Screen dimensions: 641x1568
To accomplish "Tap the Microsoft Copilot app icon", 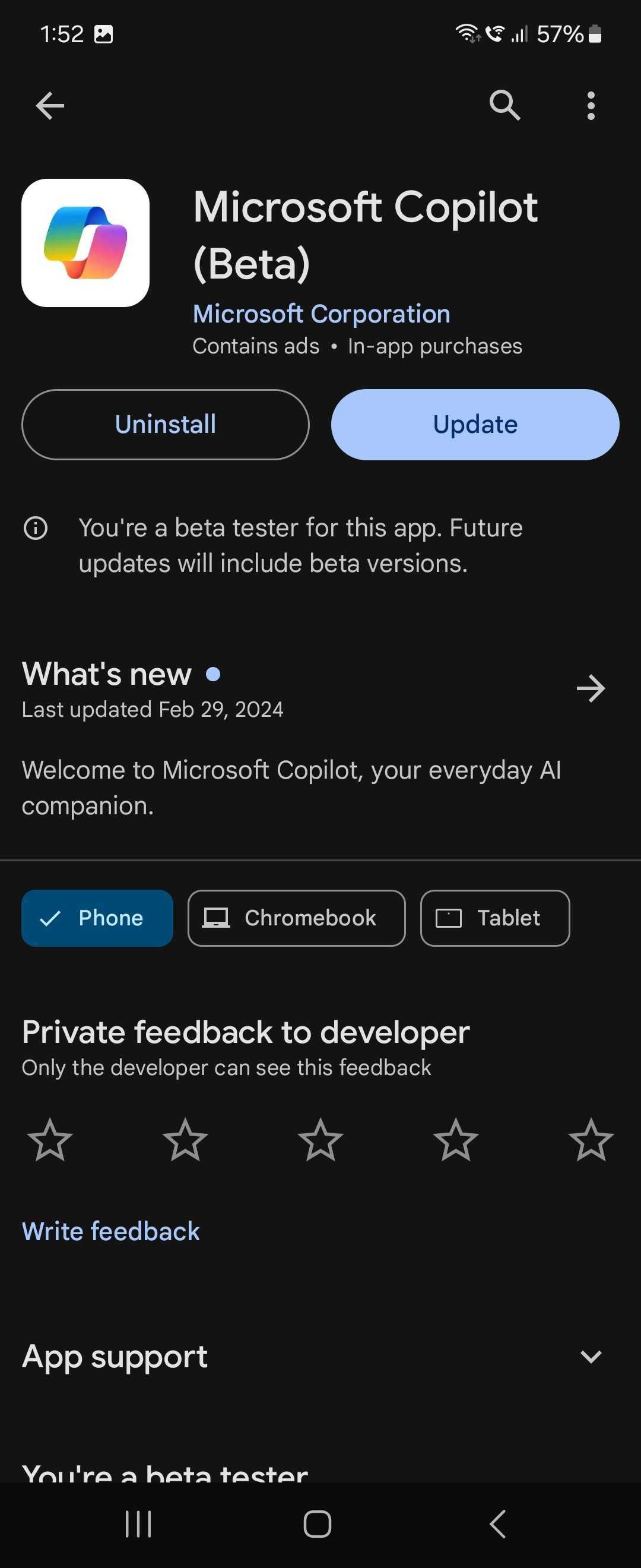I will point(85,243).
